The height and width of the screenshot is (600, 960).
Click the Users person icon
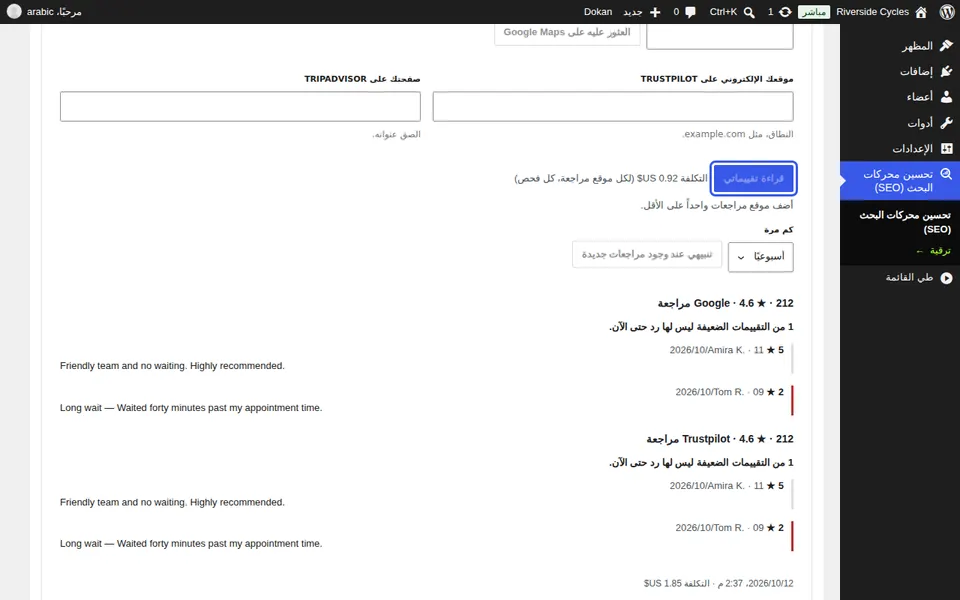pyautogui.click(x=946, y=97)
